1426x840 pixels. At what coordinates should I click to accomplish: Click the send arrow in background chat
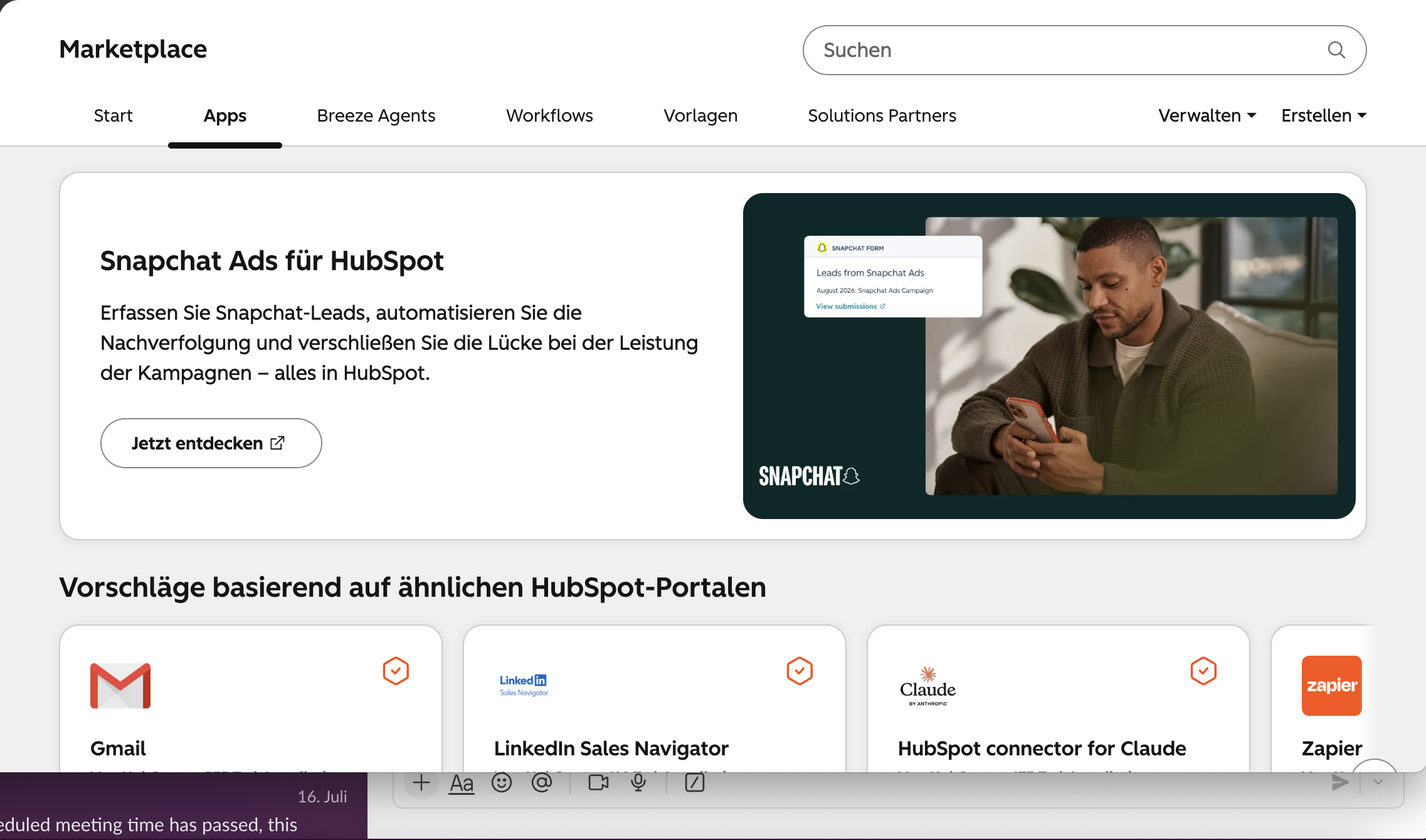click(x=1340, y=782)
